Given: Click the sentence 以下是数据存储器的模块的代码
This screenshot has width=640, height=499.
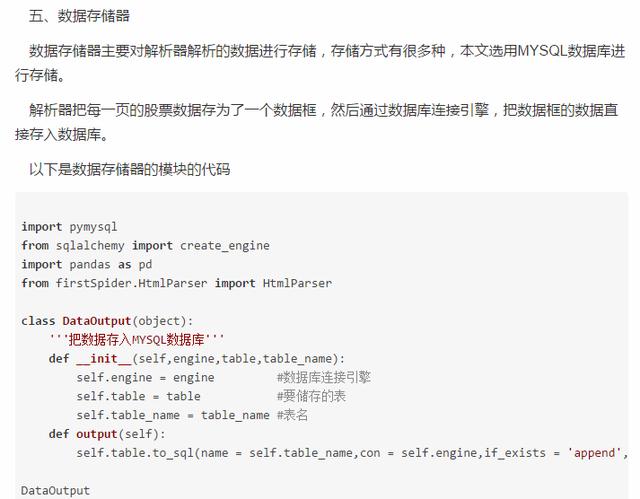Looking at the screenshot, I should pos(129,169).
